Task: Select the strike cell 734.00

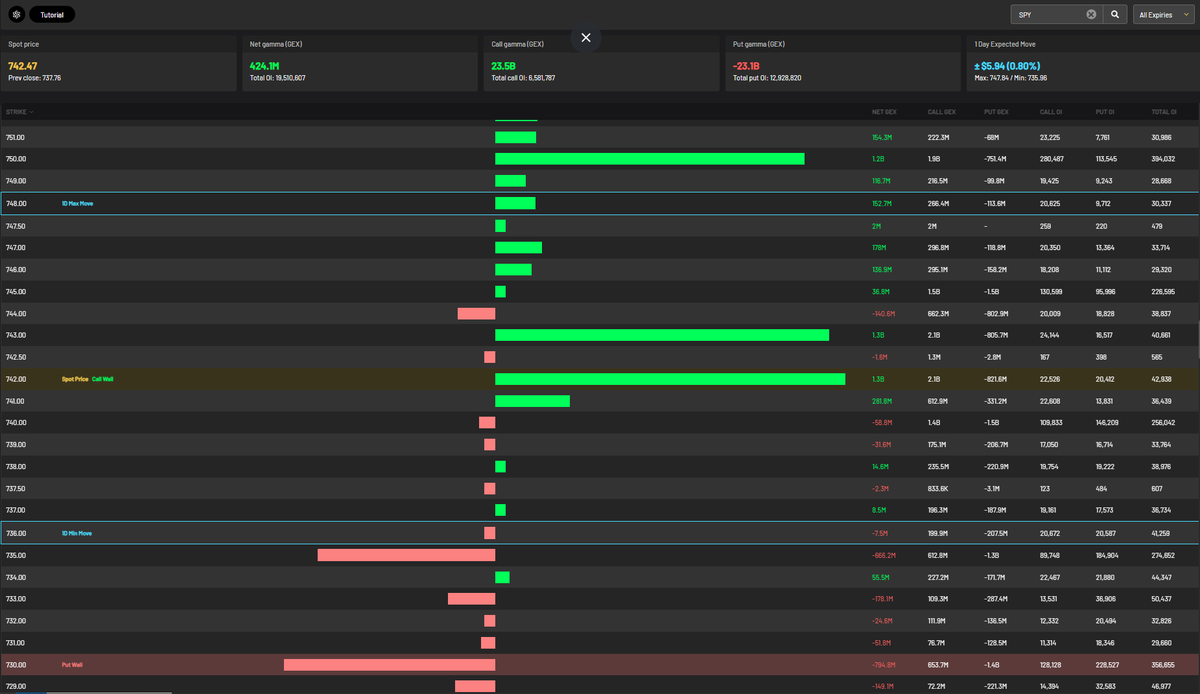Action: (16, 577)
